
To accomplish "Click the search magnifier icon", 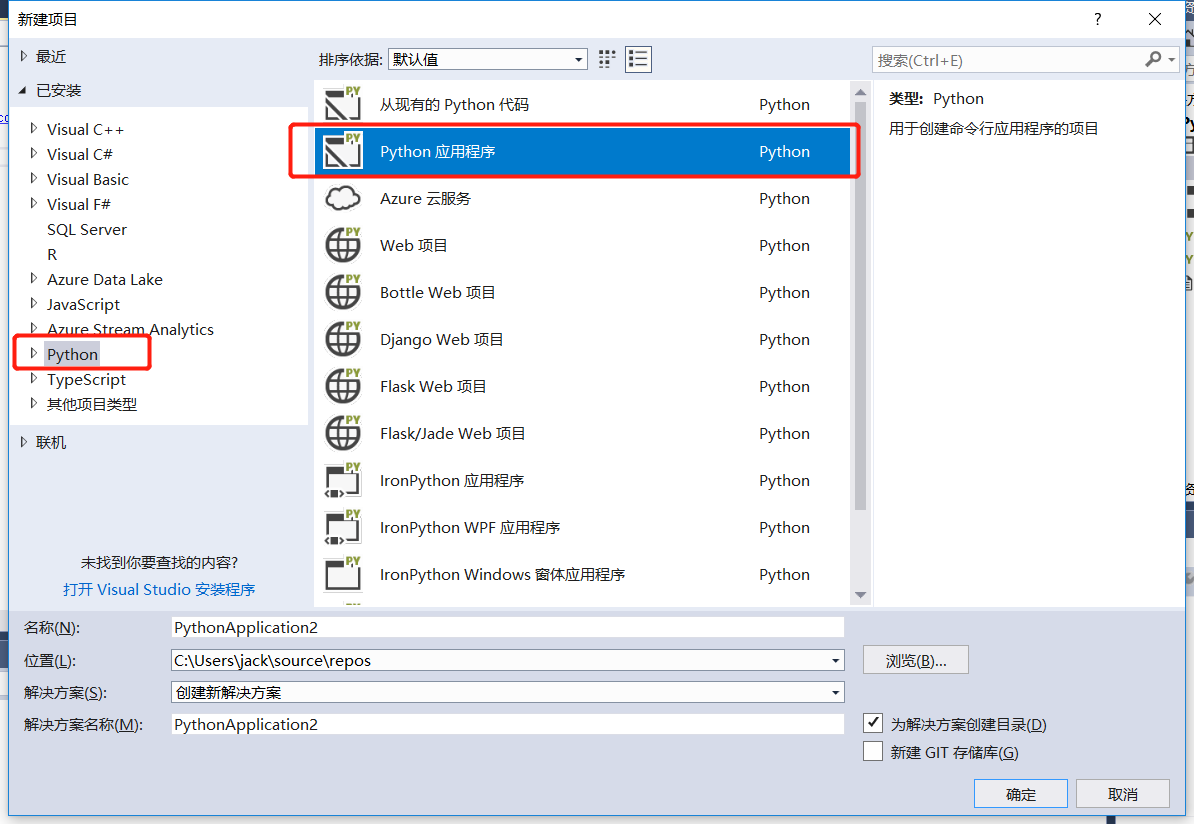I will click(1153, 59).
